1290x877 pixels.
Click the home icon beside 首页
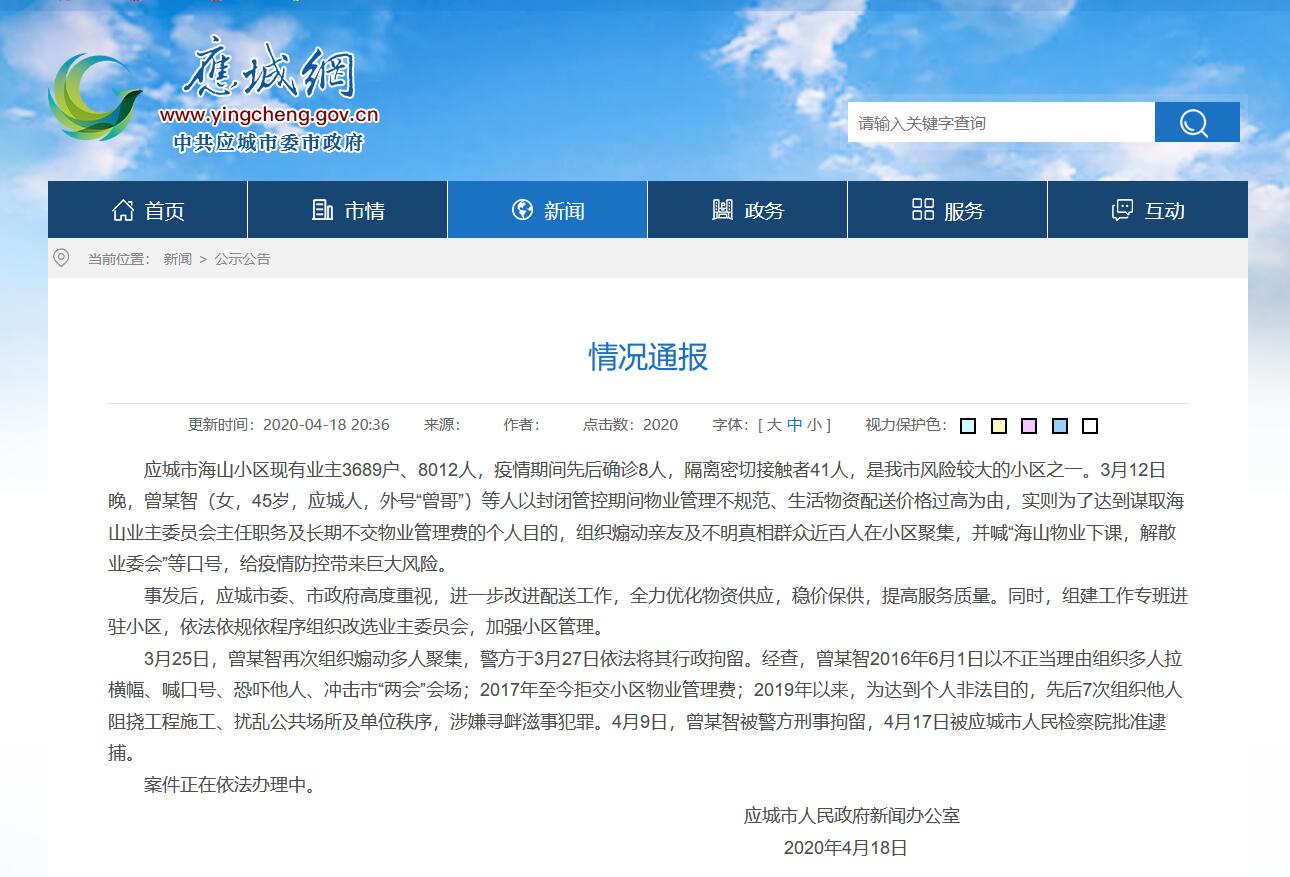pyautogui.click(x=122, y=209)
